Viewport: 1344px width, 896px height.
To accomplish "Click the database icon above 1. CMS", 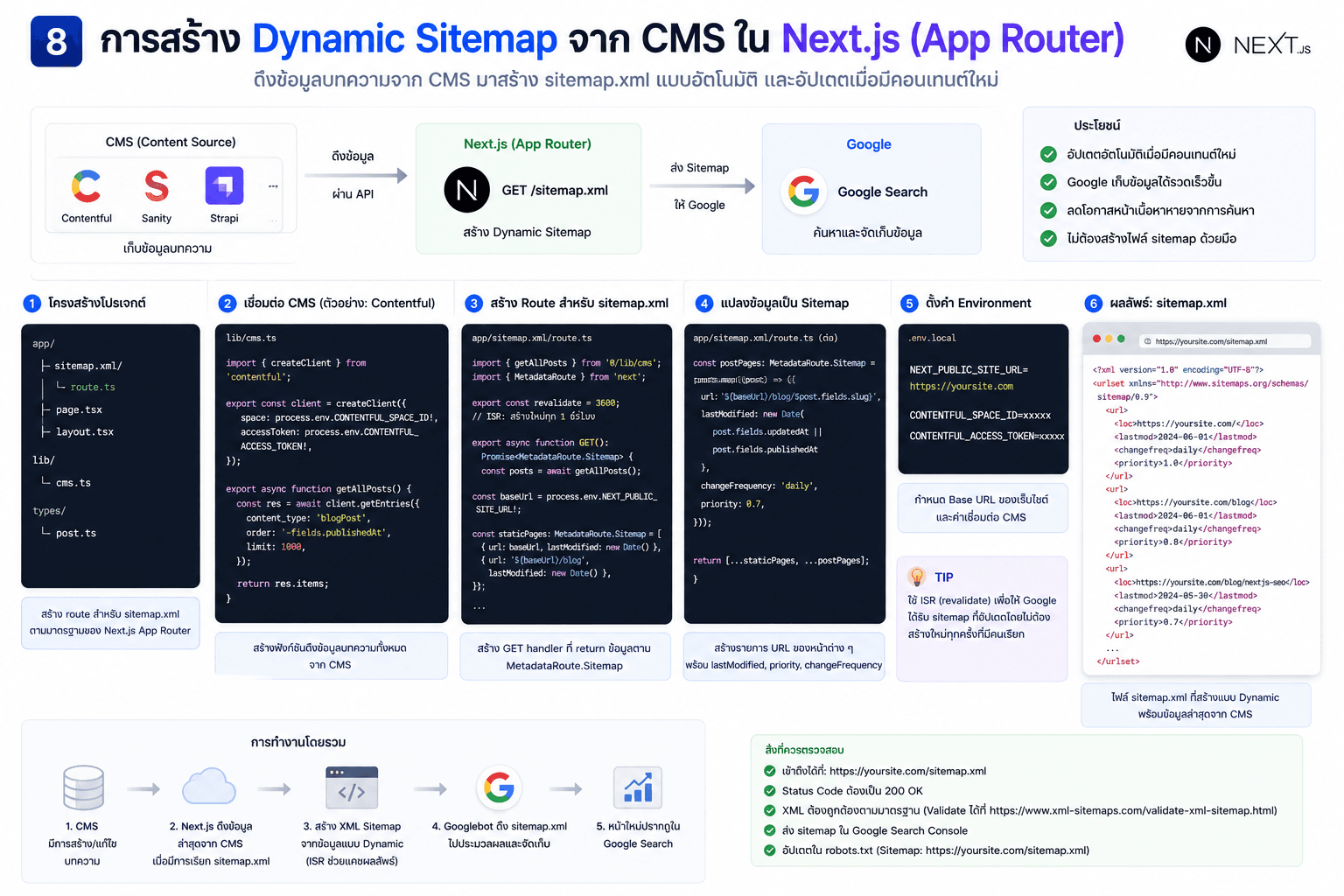I will (83, 787).
